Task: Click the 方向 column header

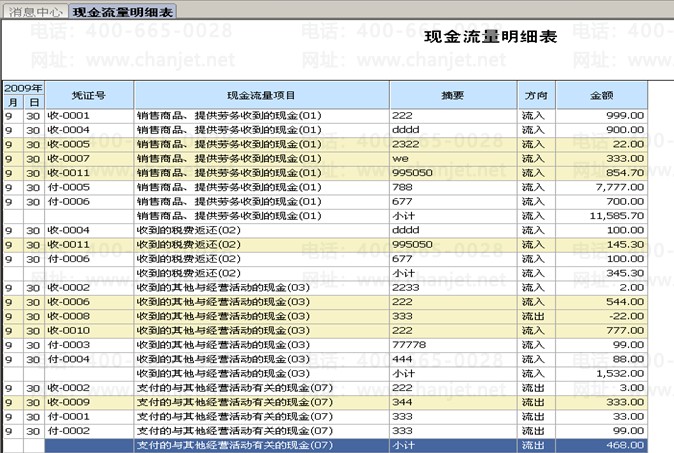Action: point(536,95)
